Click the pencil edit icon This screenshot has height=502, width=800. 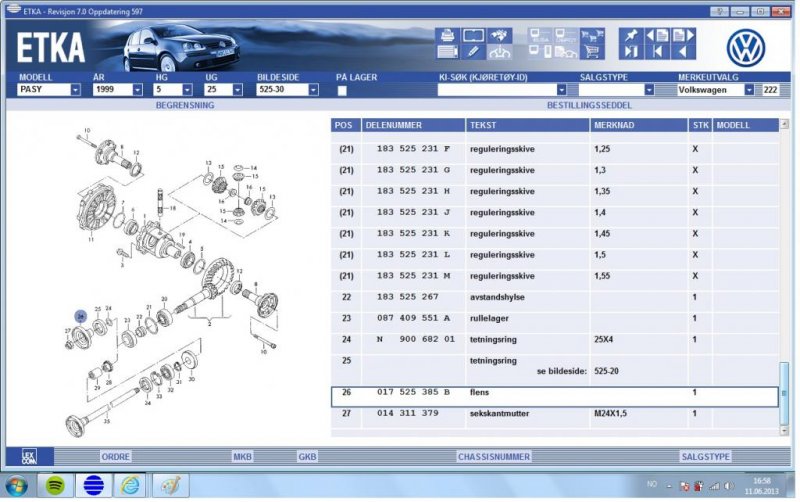[x=472, y=51]
